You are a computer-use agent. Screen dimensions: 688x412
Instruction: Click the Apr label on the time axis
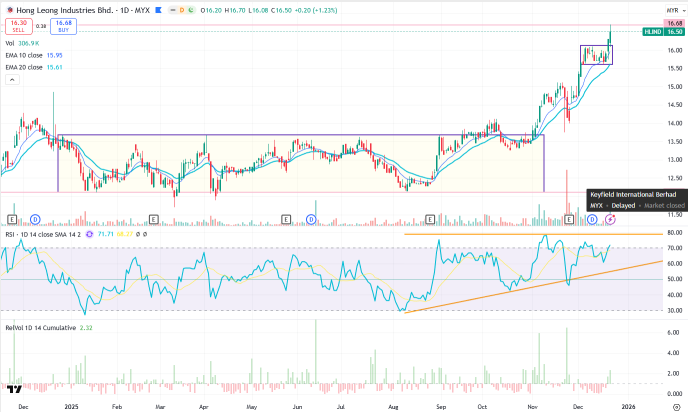pyautogui.click(x=204, y=407)
